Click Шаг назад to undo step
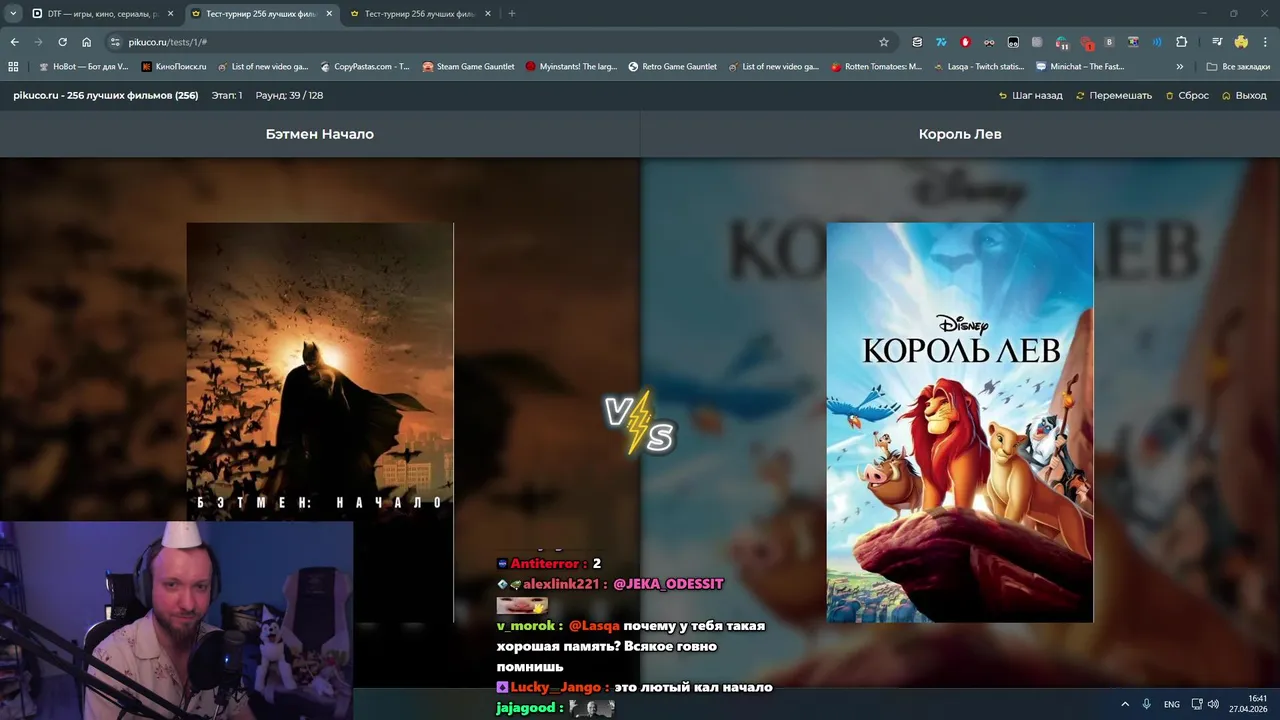Screen dimensions: 1280x720 (1030, 96)
